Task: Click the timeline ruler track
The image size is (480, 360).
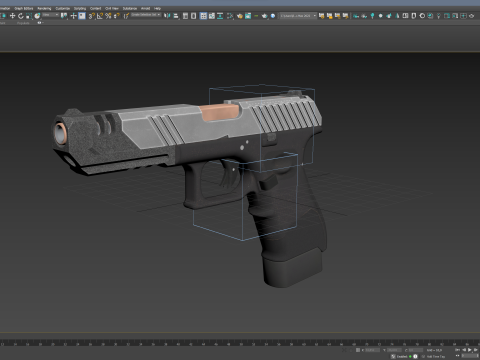Action: coord(240,342)
